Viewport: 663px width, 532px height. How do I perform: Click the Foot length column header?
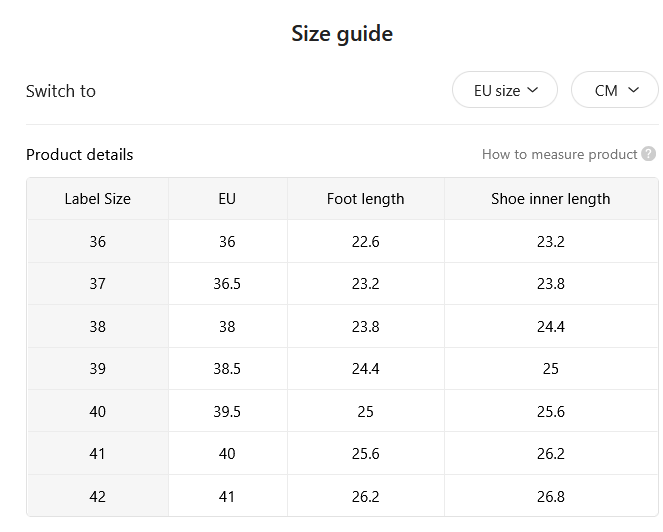tap(366, 199)
